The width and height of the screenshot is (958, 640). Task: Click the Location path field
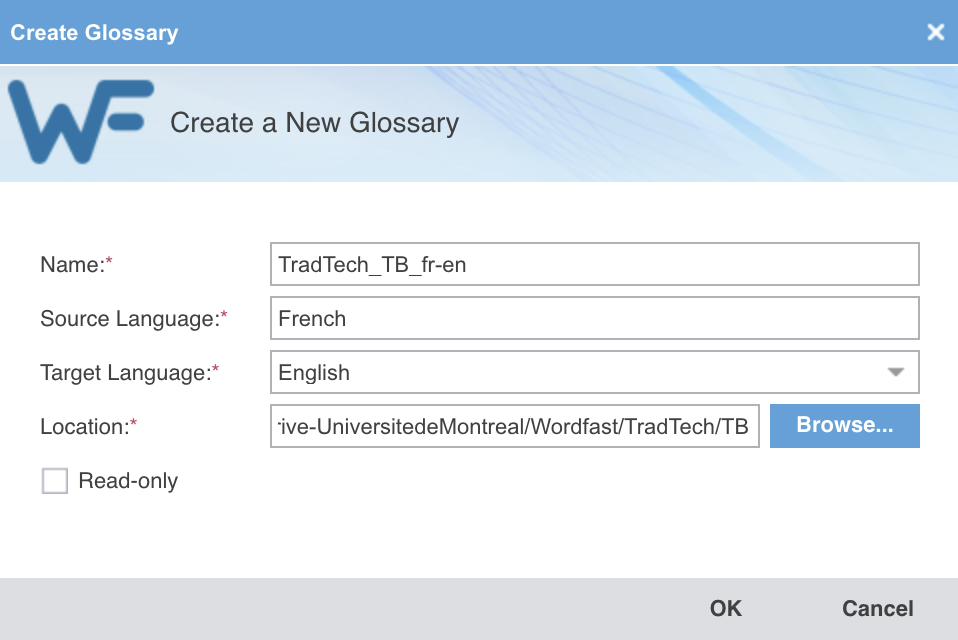pyautogui.click(x=514, y=426)
